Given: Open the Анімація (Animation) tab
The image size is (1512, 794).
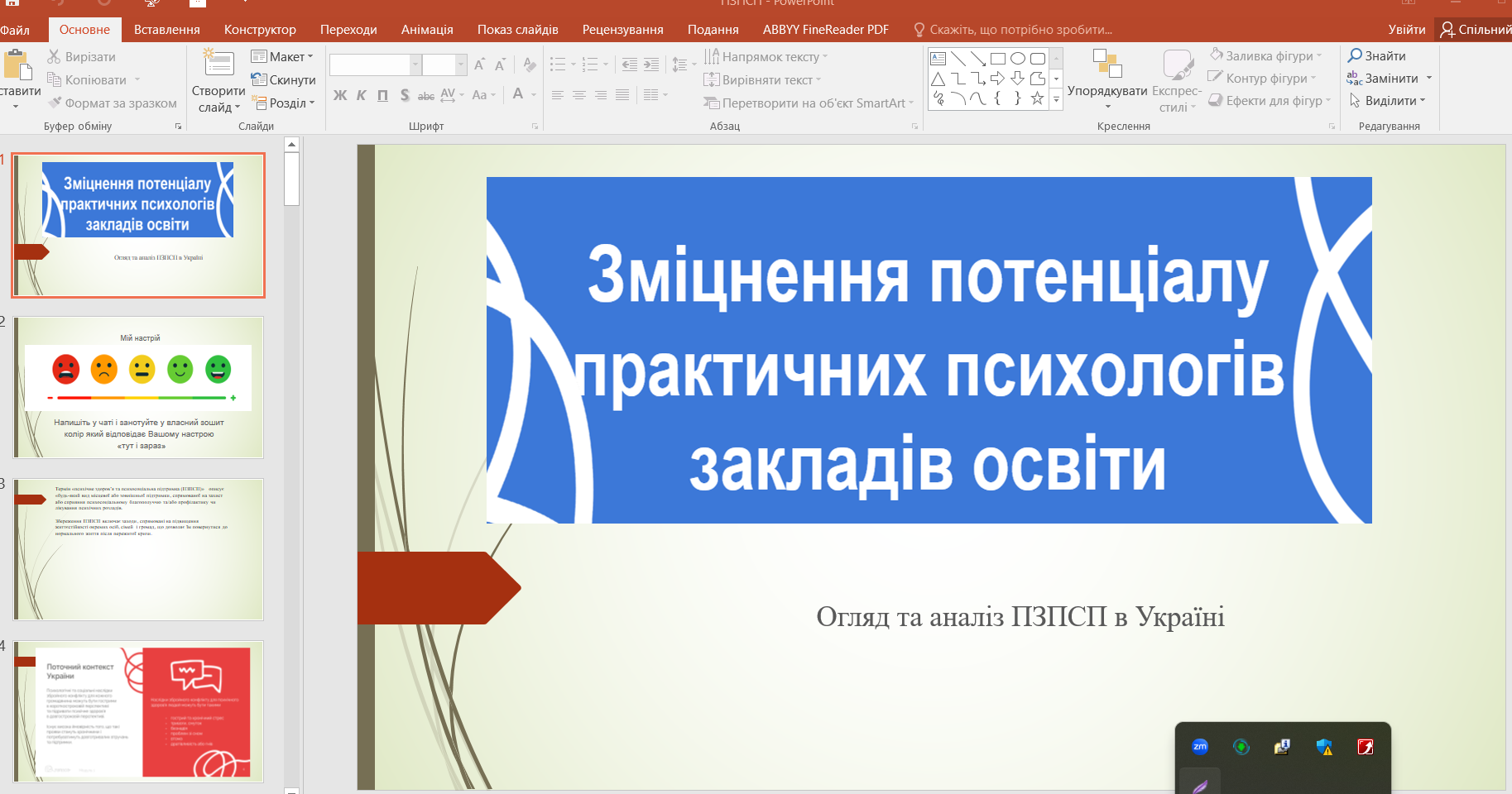Looking at the screenshot, I should tap(427, 30).
